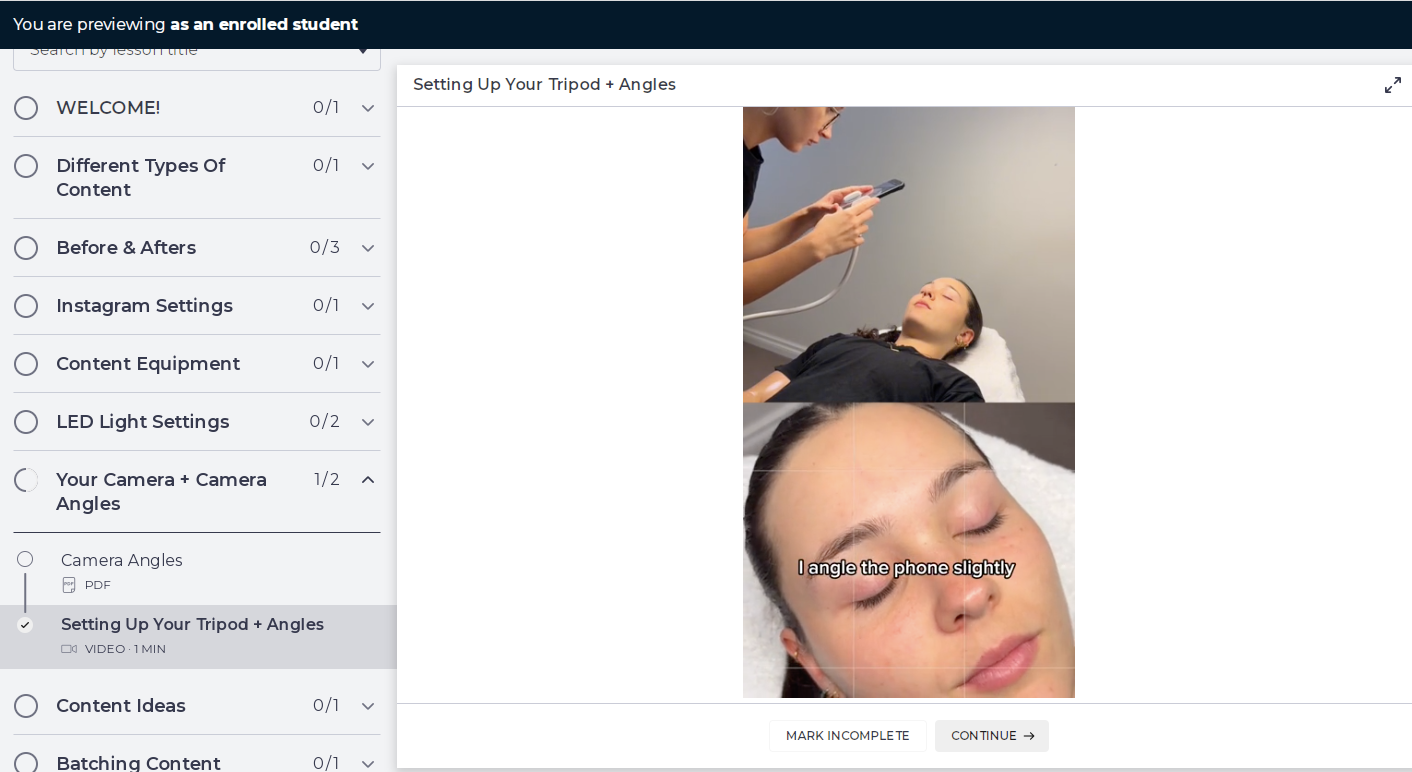Click the 0/2 progress indicator on LED Light Settings
The image size is (1412, 772).
click(324, 421)
